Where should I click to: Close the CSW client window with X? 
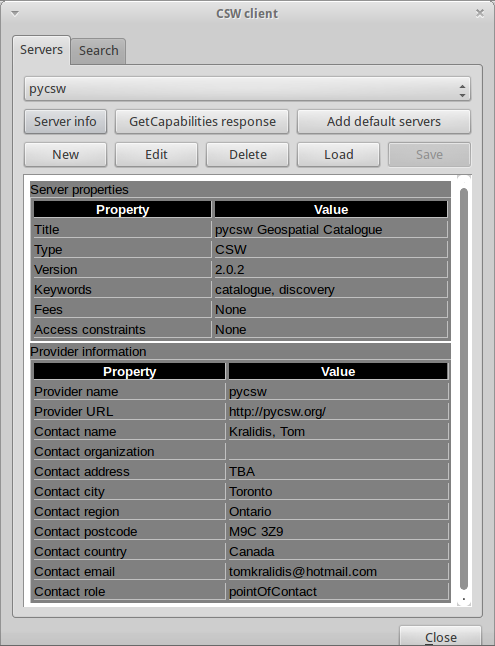480,13
